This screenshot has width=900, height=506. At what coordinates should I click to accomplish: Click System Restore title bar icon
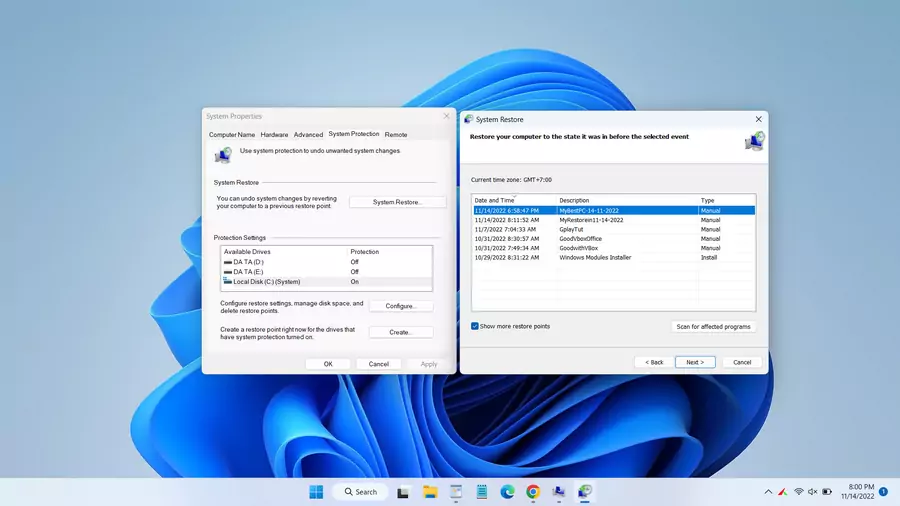[468, 119]
